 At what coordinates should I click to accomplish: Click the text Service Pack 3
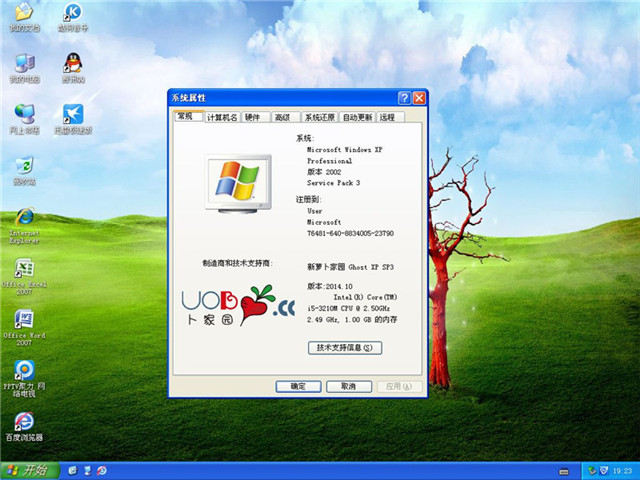333,183
